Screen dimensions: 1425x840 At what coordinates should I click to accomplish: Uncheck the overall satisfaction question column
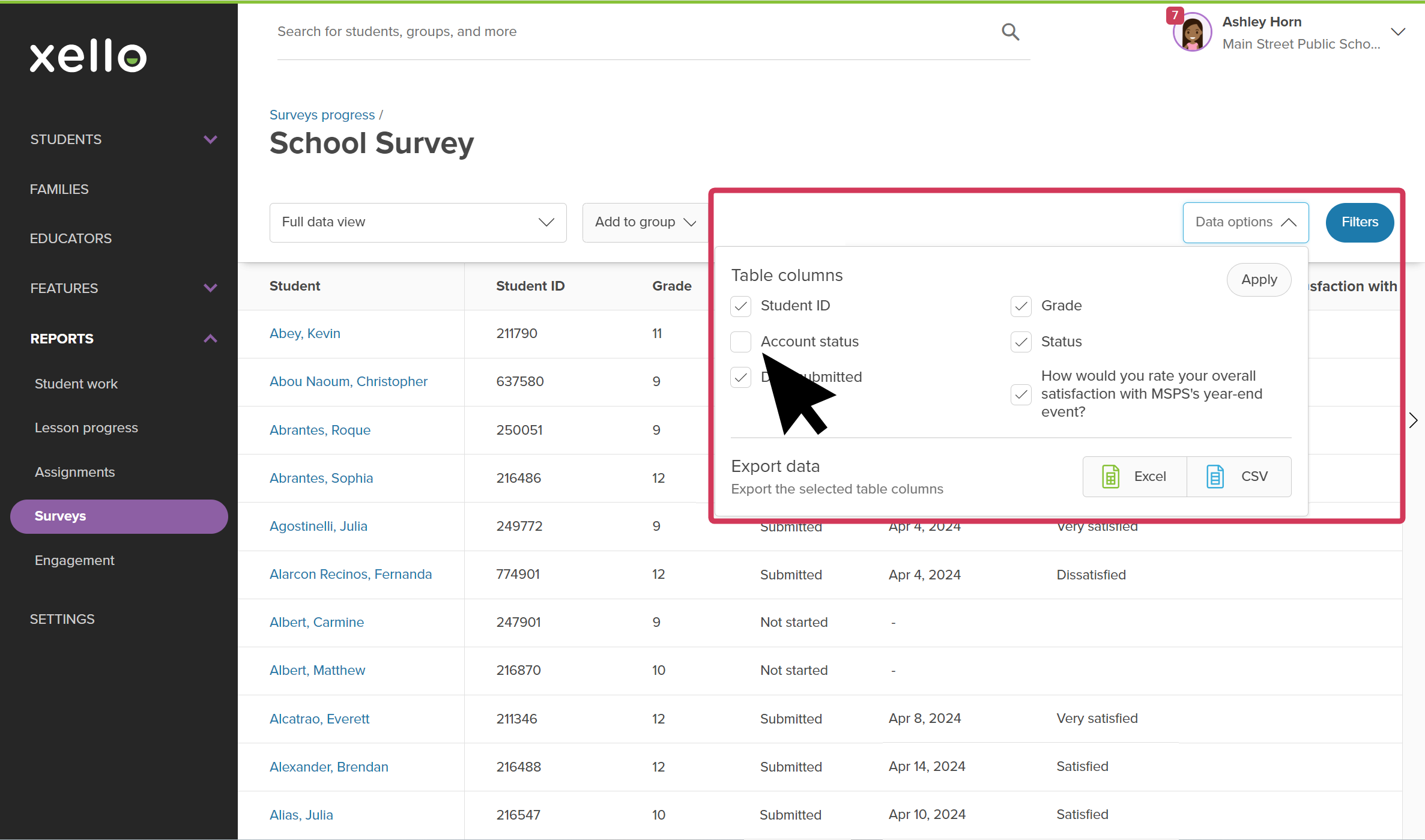tap(1021, 394)
